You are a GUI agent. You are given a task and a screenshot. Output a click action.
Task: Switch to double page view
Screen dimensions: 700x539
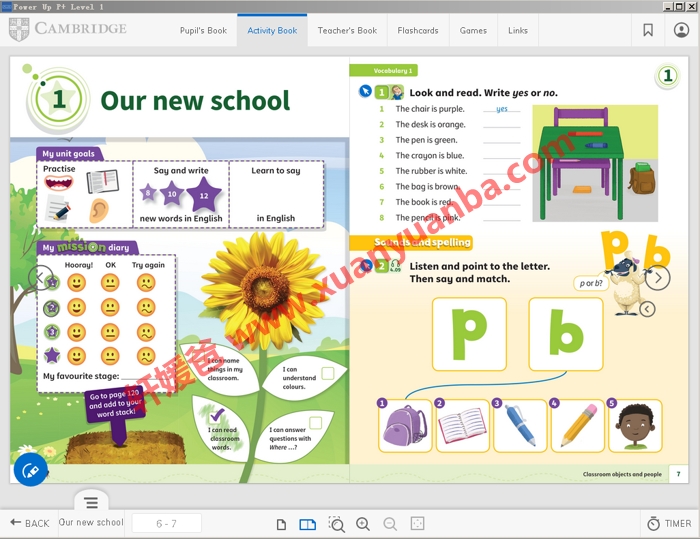click(307, 524)
